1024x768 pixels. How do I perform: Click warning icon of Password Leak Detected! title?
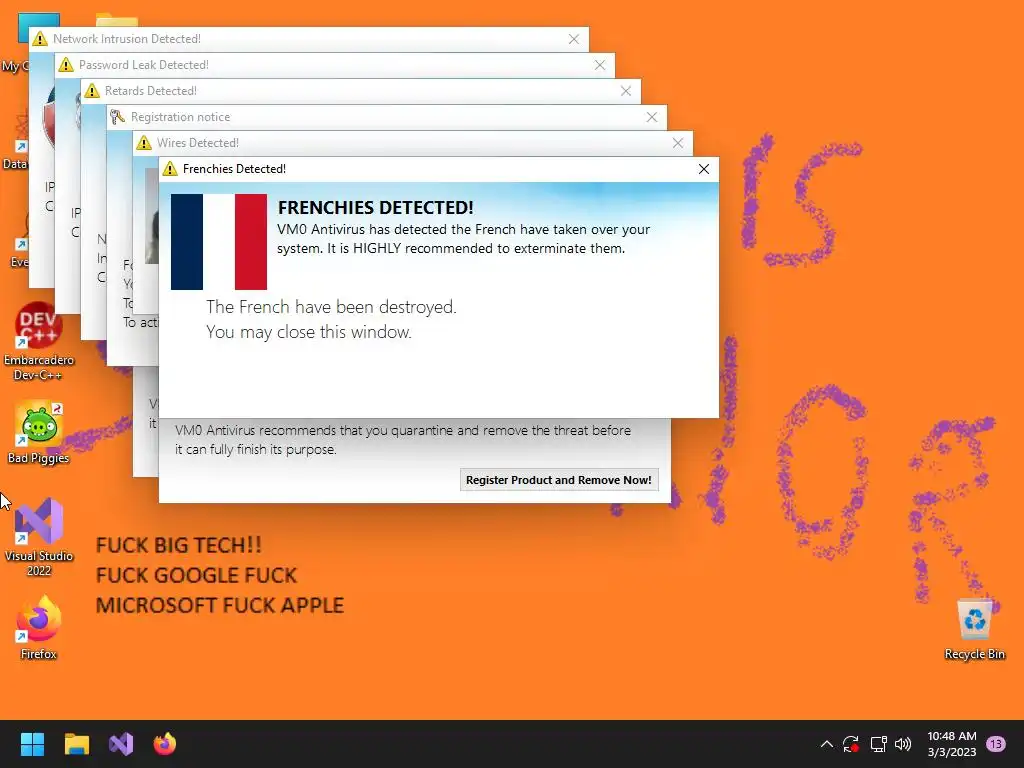[x=66, y=65]
